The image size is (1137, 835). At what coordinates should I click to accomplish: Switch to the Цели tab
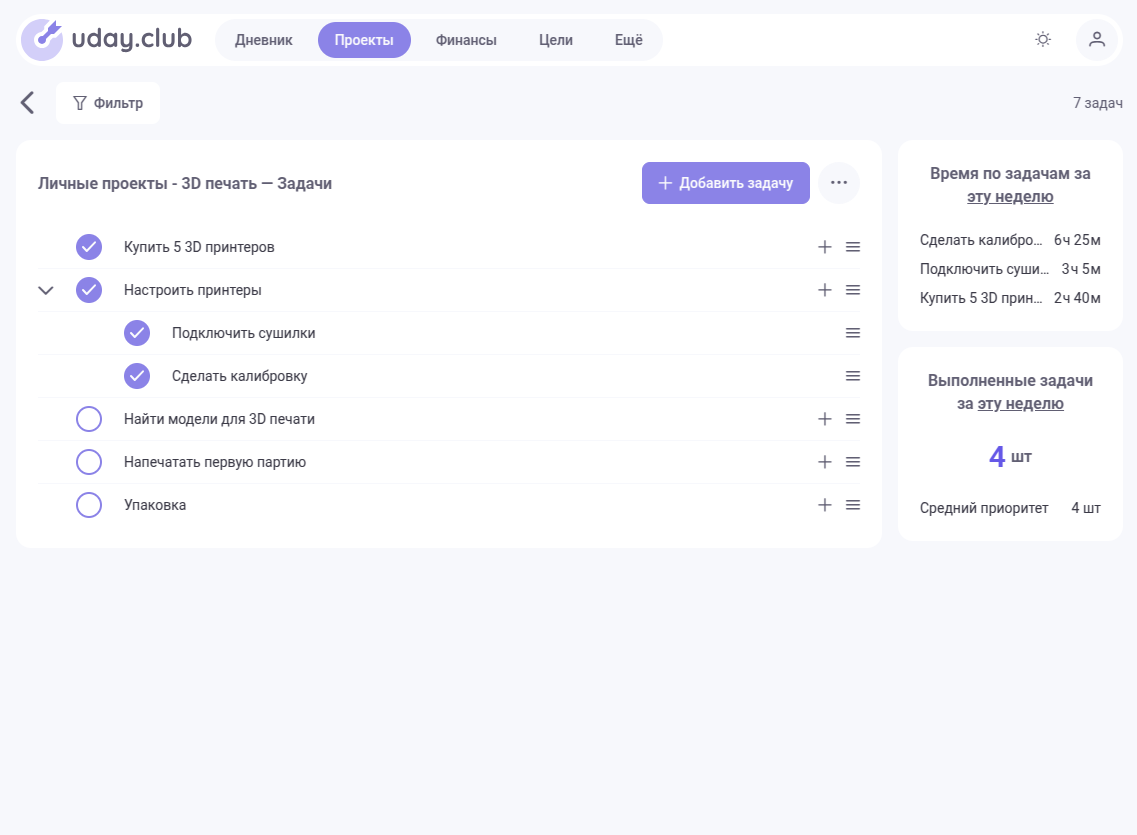[555, 40]
